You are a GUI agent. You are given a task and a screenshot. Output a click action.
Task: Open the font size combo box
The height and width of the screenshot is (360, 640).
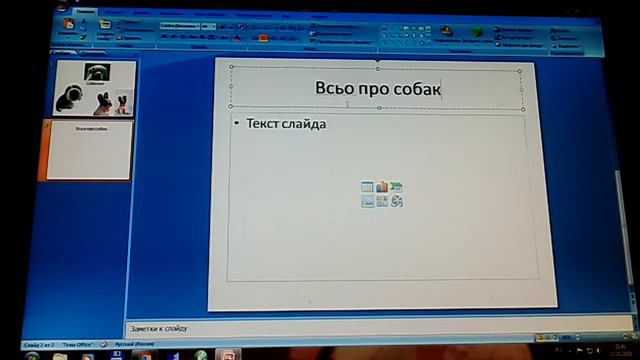pos(208,27)
